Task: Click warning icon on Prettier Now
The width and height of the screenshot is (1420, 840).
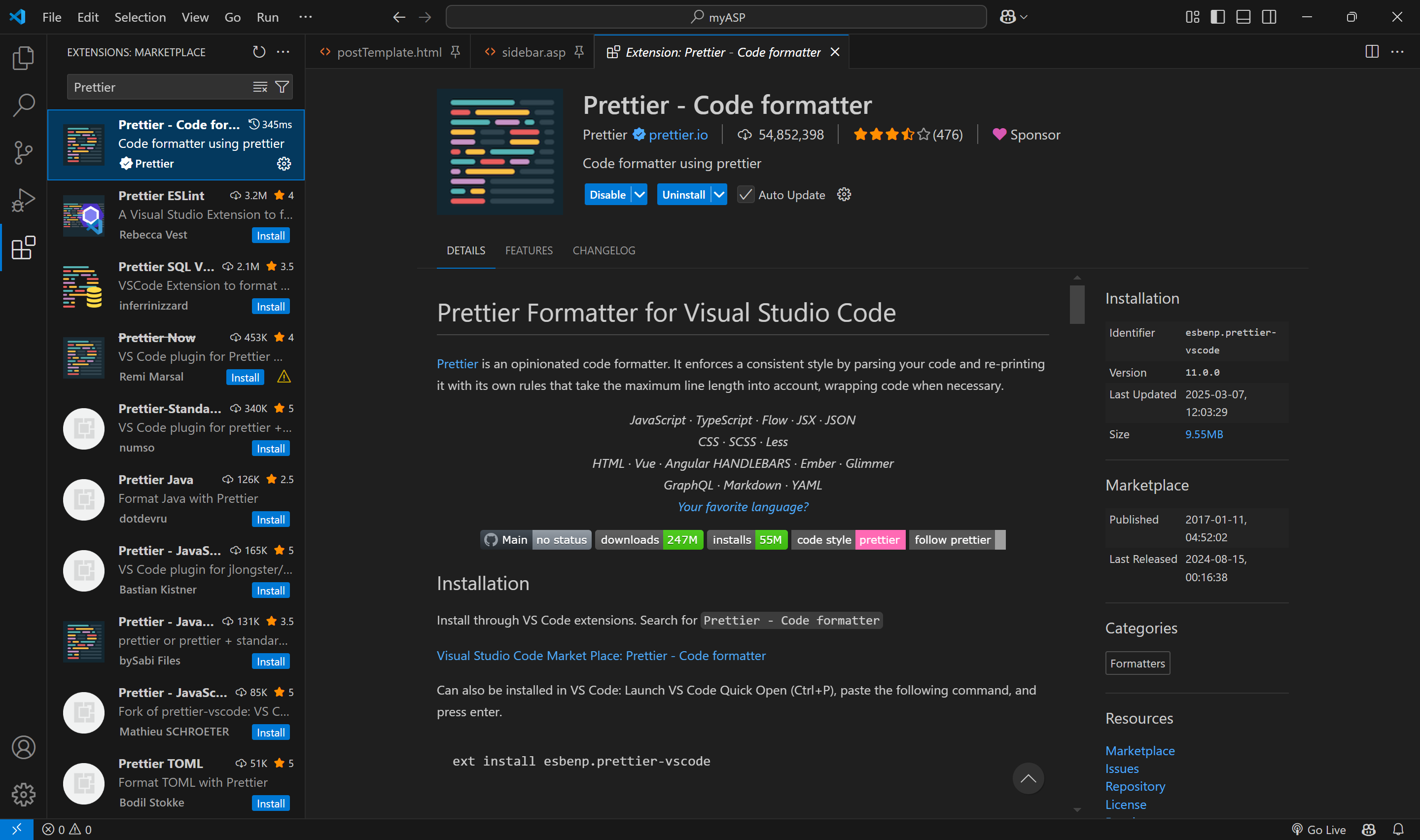Action: click(284, 377)
